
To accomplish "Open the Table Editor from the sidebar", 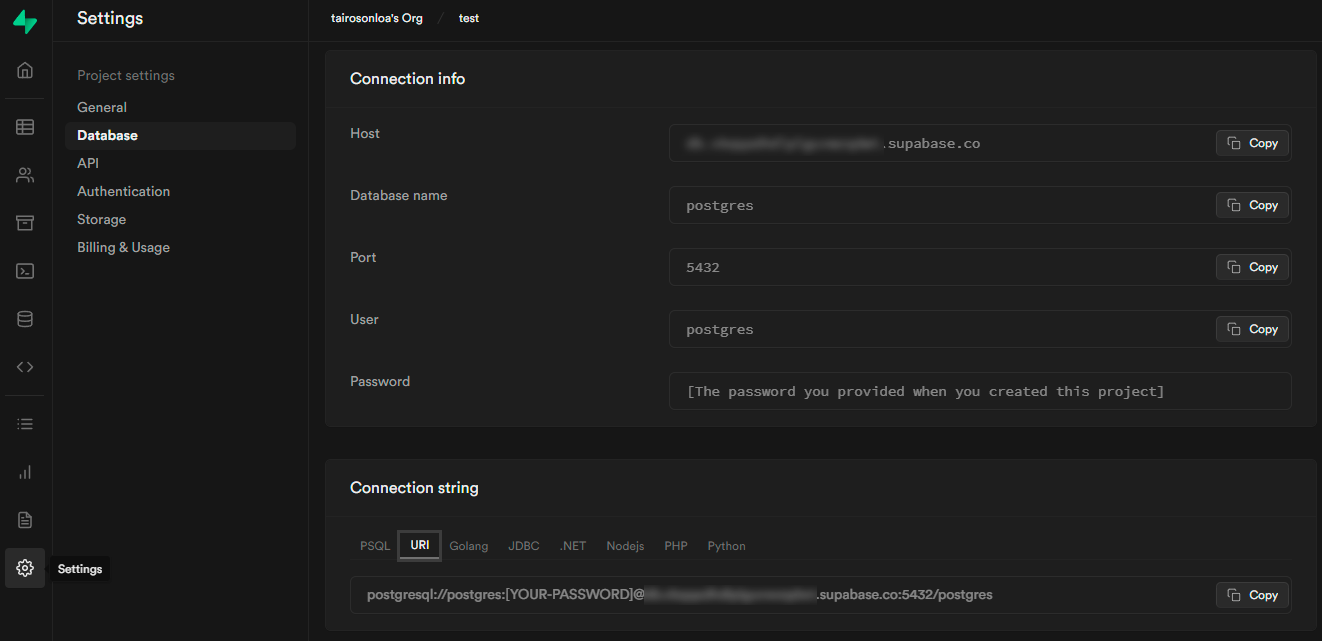I will click(24, 126).
